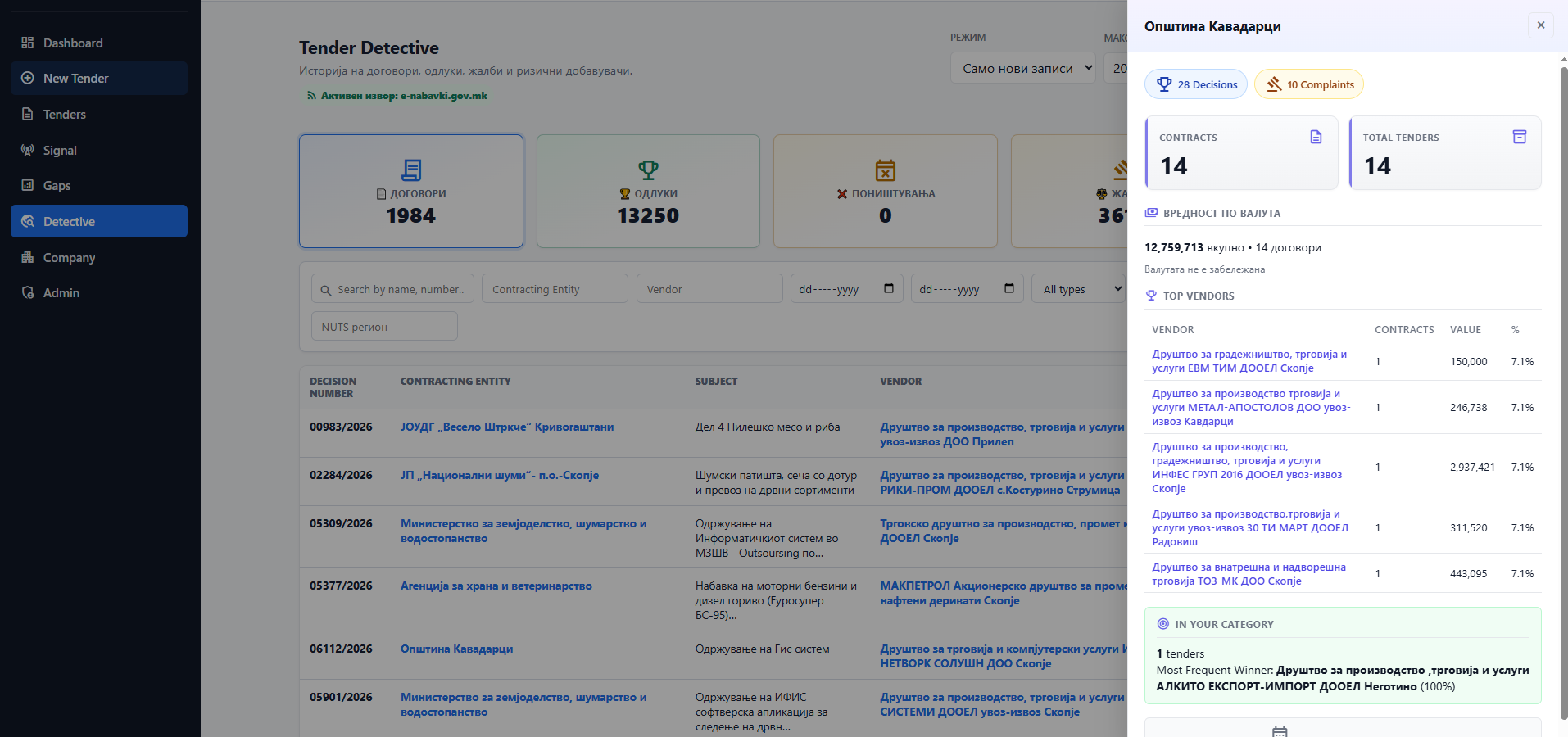
Task: Open vendor ЕВМ ТИМ ДООЕЛ Скопје
Action: [1249, 361]
